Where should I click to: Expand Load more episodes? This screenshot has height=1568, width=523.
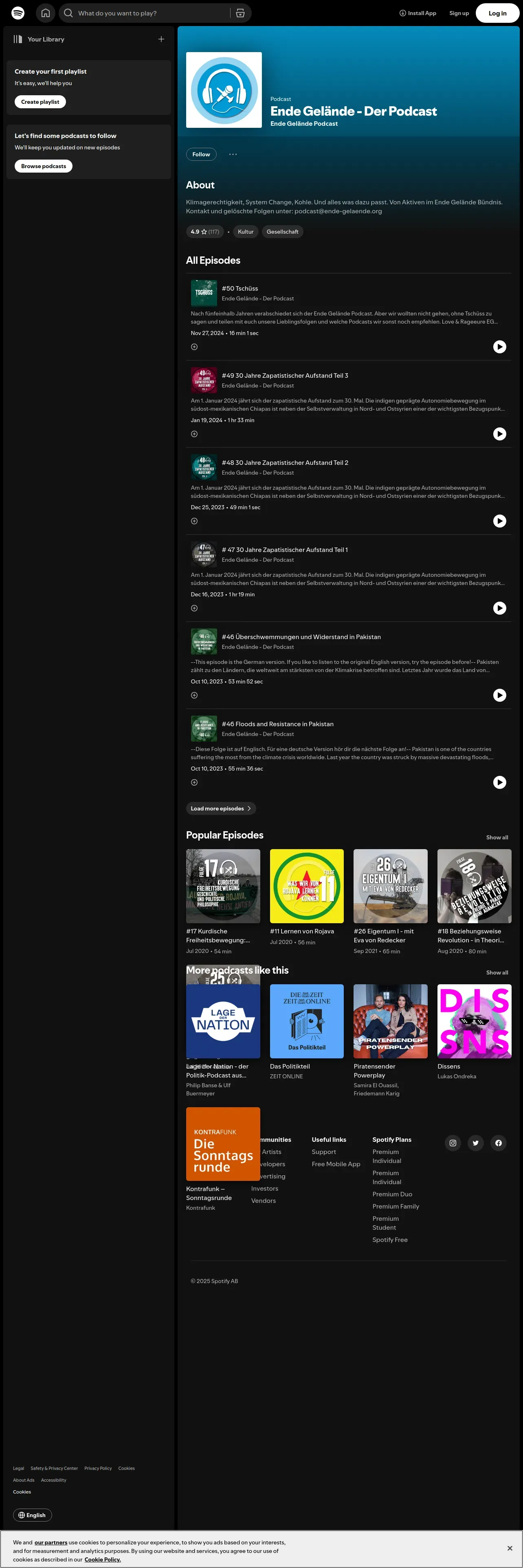(221, 808)
